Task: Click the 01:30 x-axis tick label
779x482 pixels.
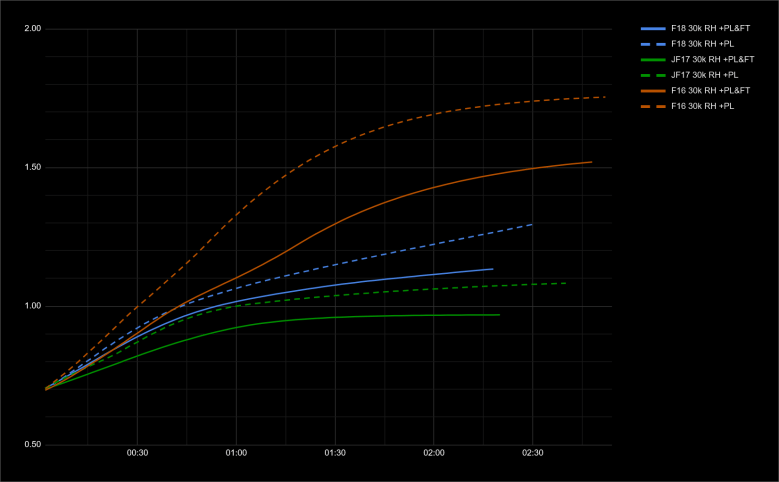Action: 334,454
